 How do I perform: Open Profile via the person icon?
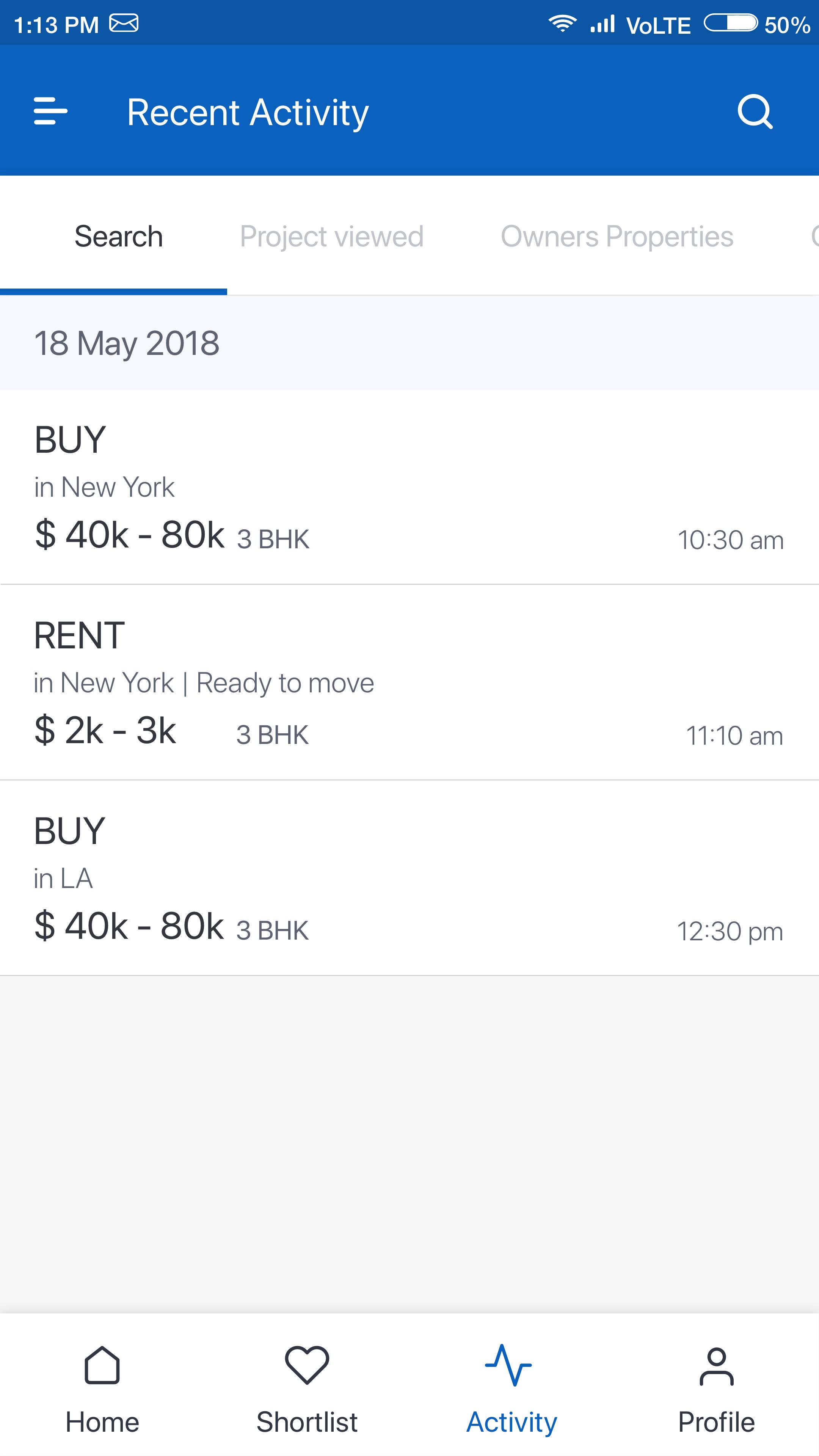pos(716,1366)
